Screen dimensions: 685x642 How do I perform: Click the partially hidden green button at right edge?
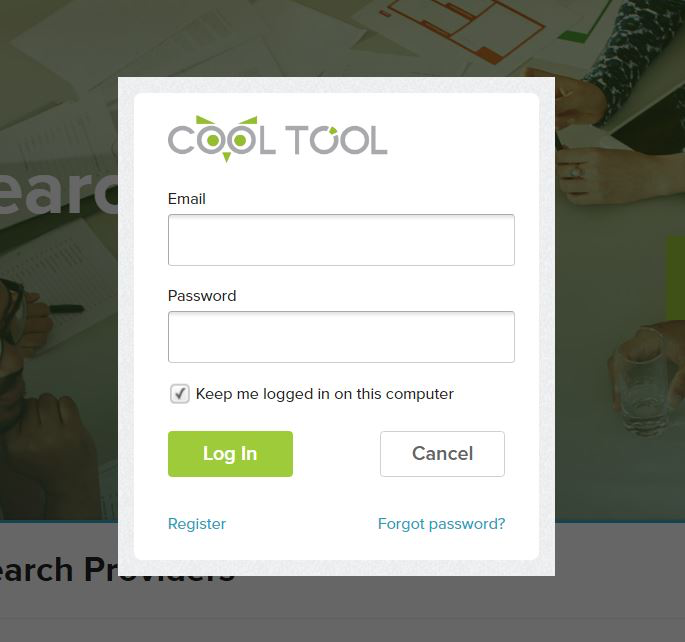675,279
